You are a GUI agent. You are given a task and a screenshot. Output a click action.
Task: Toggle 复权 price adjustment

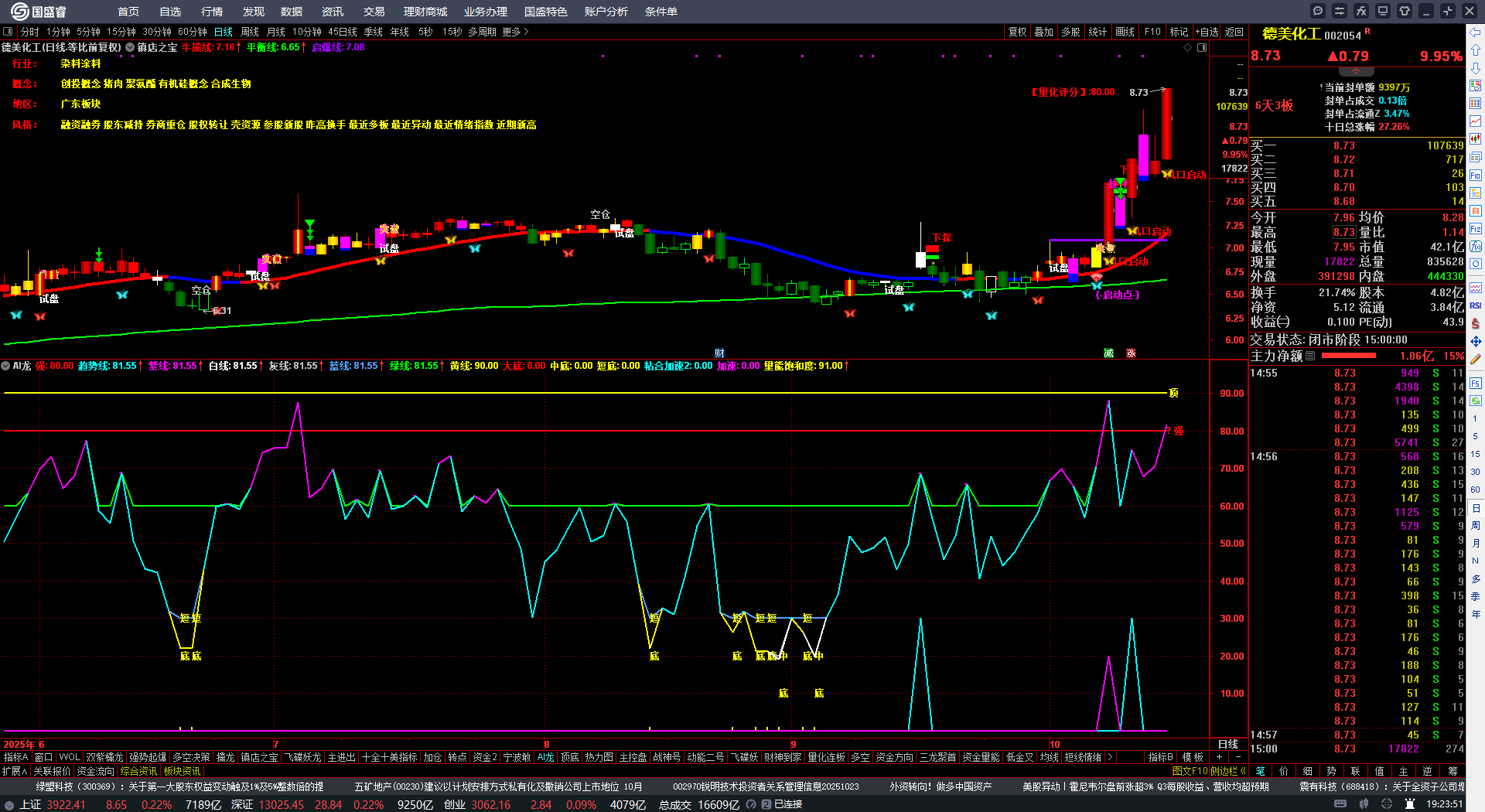[1017, 32]
